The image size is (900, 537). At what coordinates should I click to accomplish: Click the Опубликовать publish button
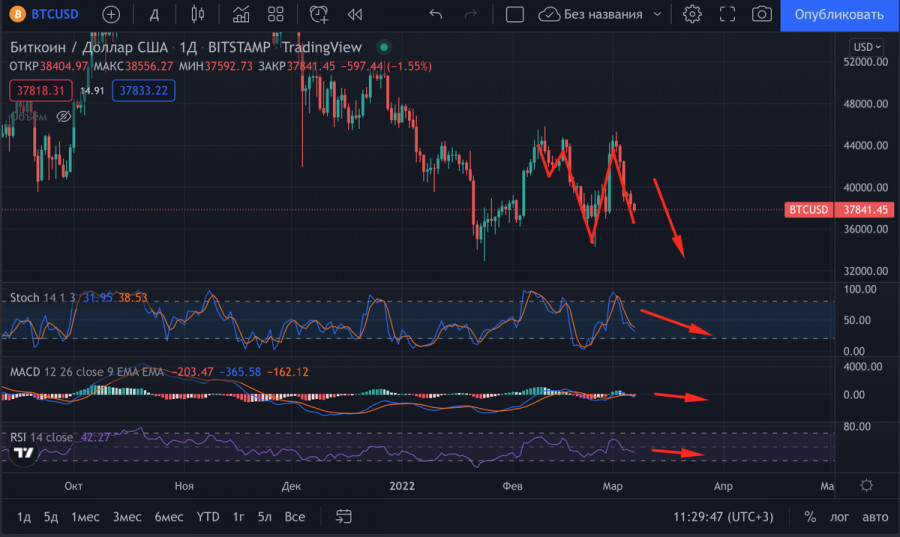[840, 15]
